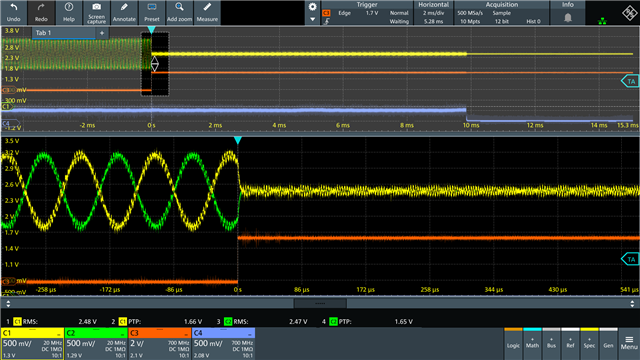
Task: Click the C3 marker in zoom window
Action: coord(8,281)
